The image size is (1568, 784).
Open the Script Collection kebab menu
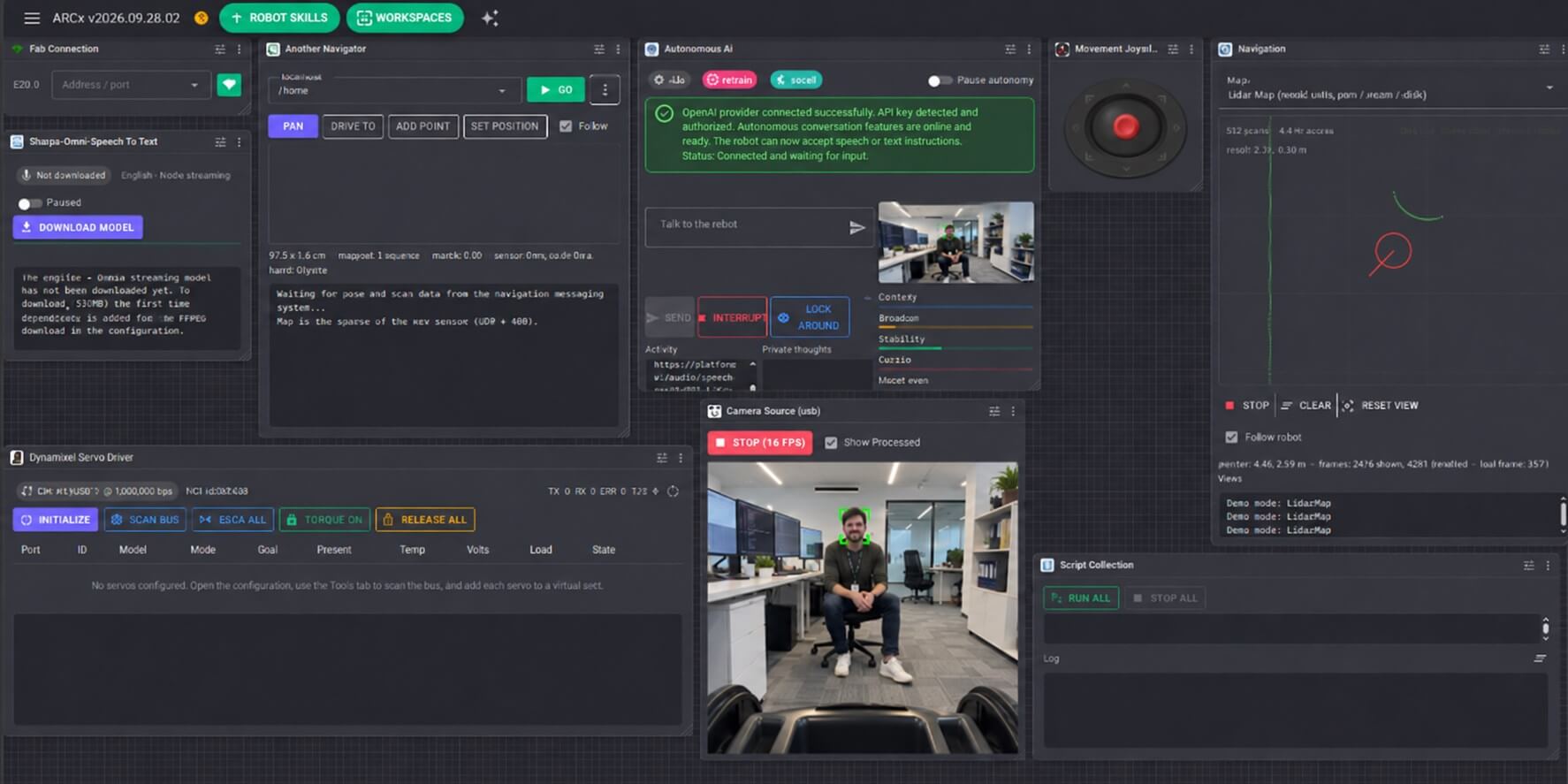point(1548,566)
